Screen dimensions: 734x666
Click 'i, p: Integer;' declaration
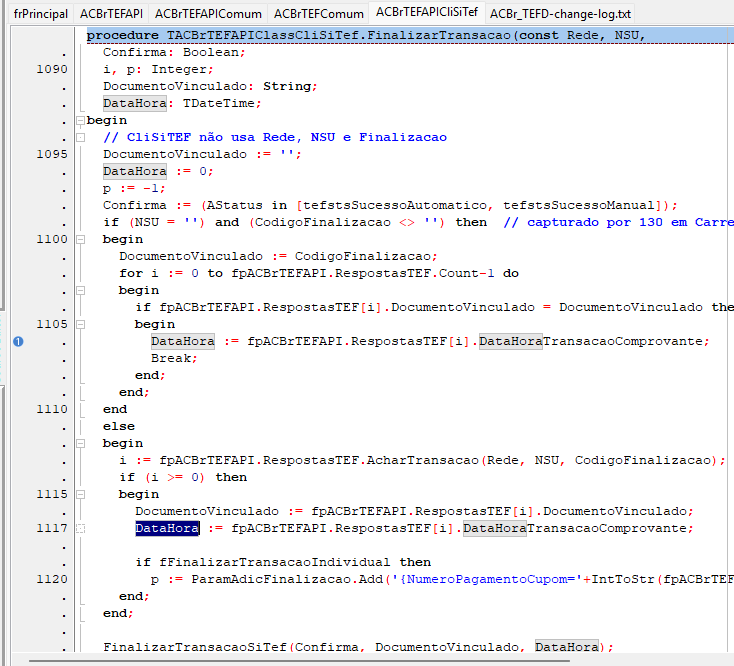click(x=158, y=69)
